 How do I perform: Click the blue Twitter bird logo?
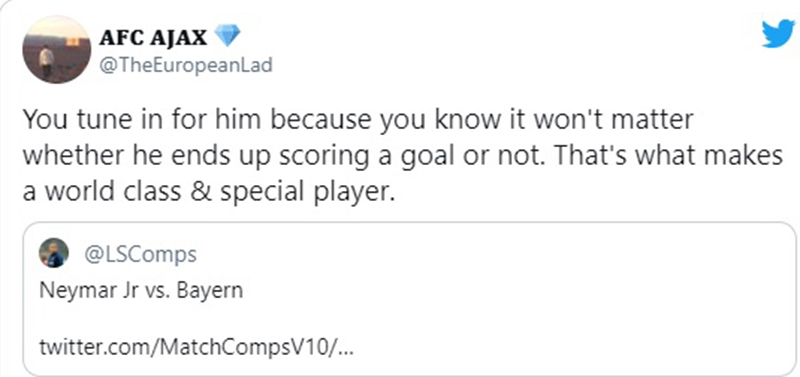click(779, 34)
